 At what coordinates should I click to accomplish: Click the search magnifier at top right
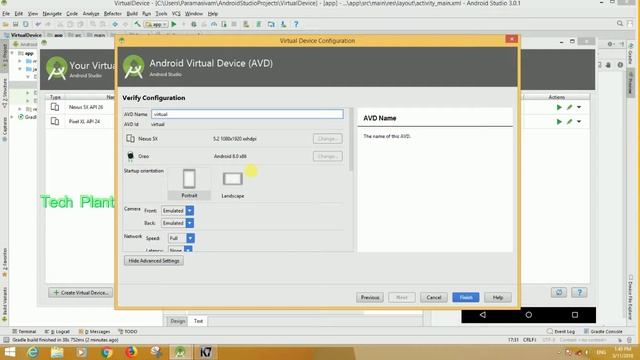click(x=620, y=24)
